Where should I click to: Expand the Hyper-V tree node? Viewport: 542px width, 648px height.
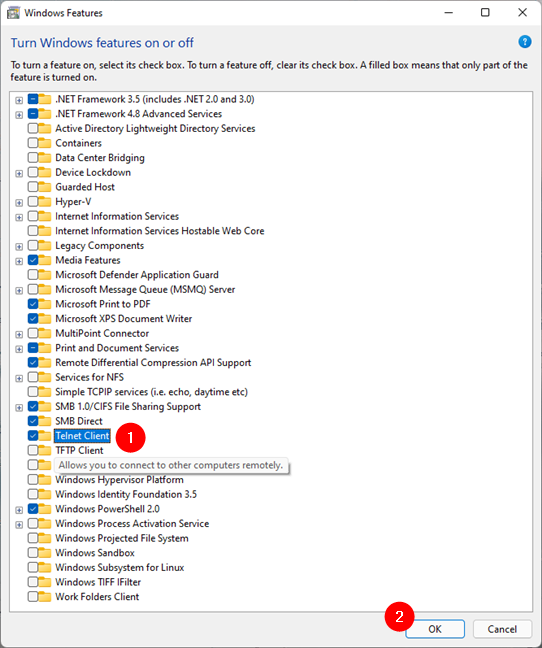(19, 202)
